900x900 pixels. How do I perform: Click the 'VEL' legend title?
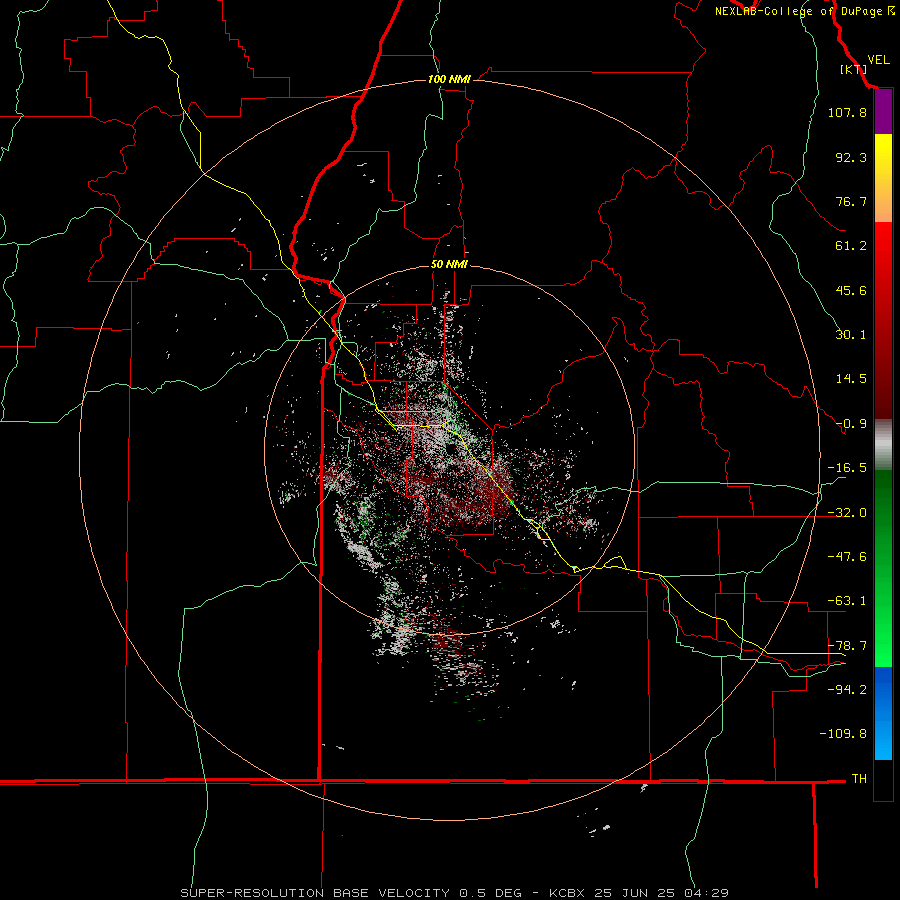[x=878, y=60]
